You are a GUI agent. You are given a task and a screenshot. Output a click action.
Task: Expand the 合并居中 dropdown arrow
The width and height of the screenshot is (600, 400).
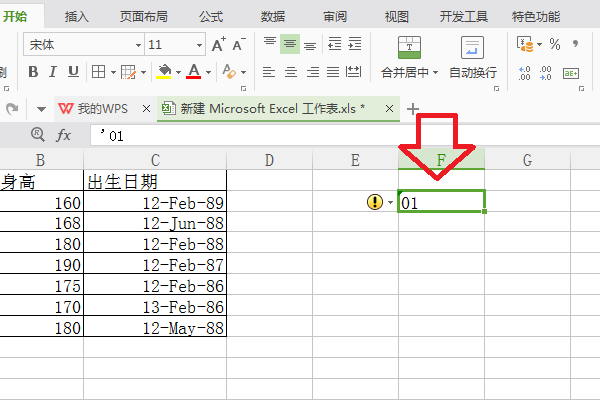(435, 72)
